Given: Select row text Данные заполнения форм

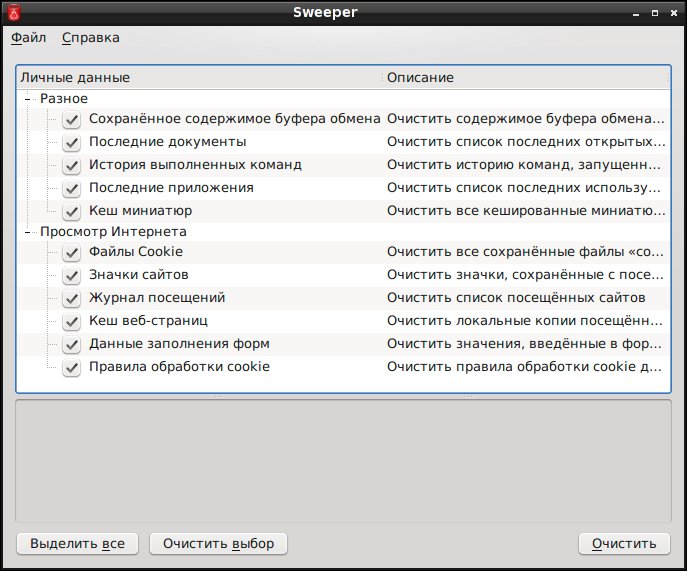Looking at the screenshot, I should 180,344.
